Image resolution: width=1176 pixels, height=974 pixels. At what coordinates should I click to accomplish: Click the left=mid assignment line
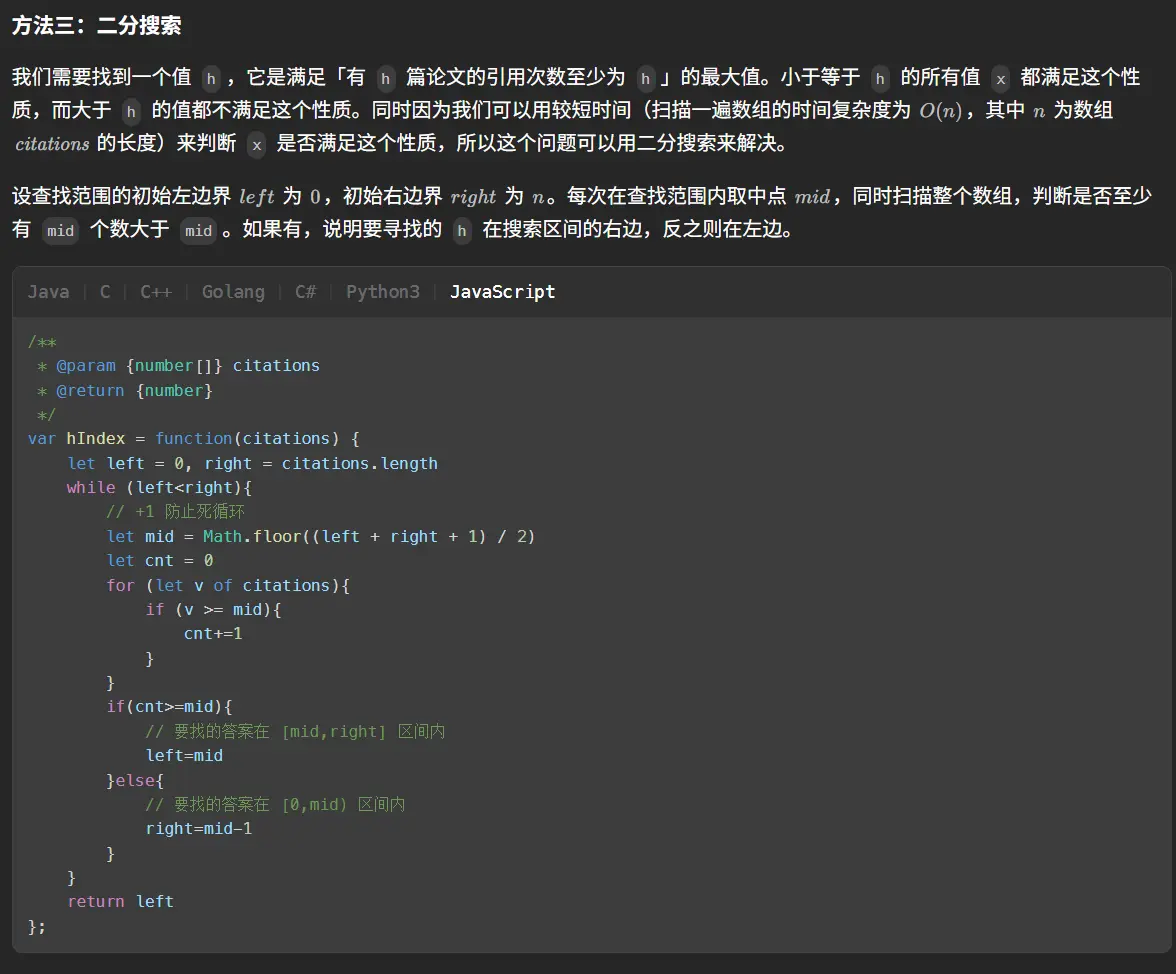184,755
